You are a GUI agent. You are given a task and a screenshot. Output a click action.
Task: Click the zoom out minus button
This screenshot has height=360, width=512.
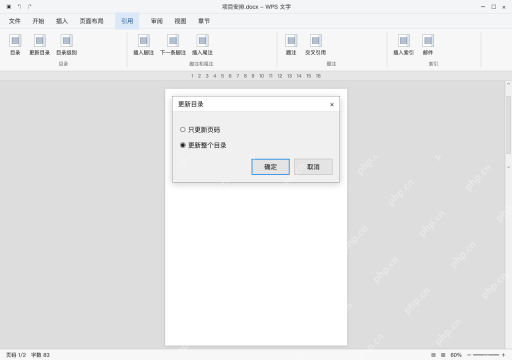click(469, 355)
